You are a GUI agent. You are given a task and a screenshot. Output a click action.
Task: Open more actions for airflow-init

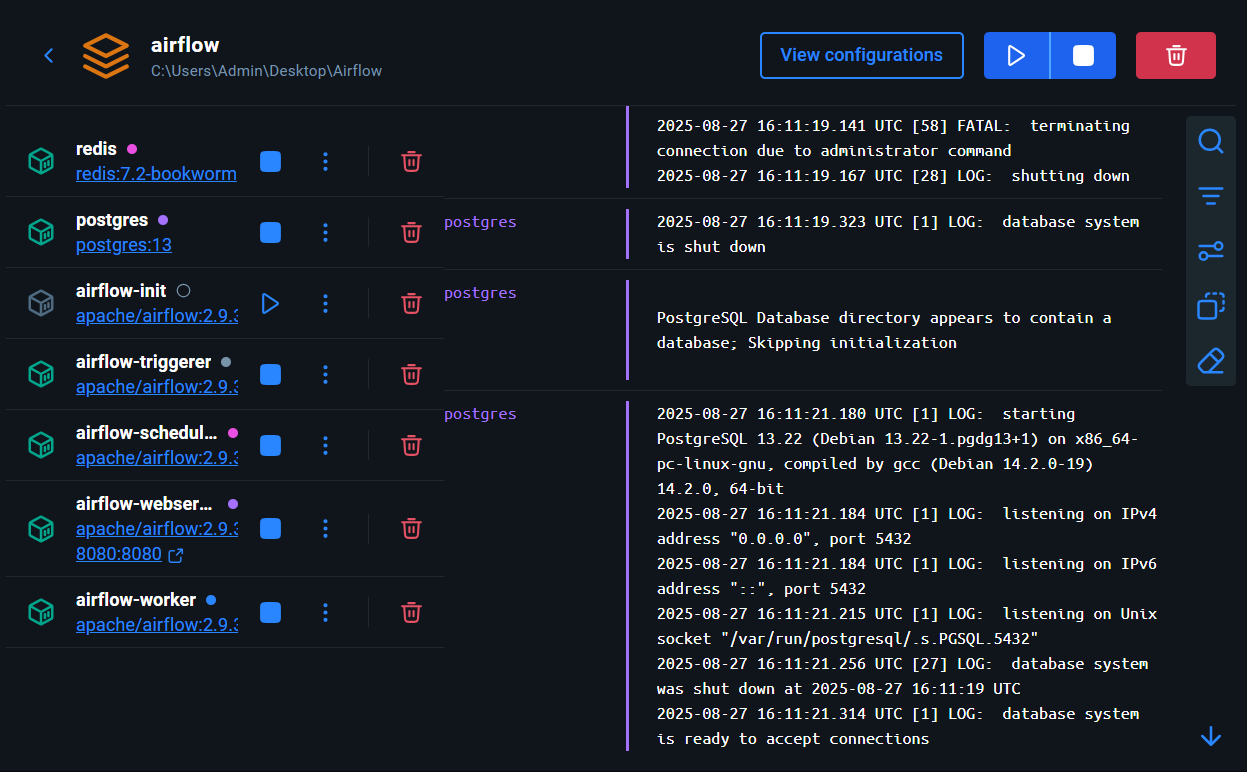325,303
